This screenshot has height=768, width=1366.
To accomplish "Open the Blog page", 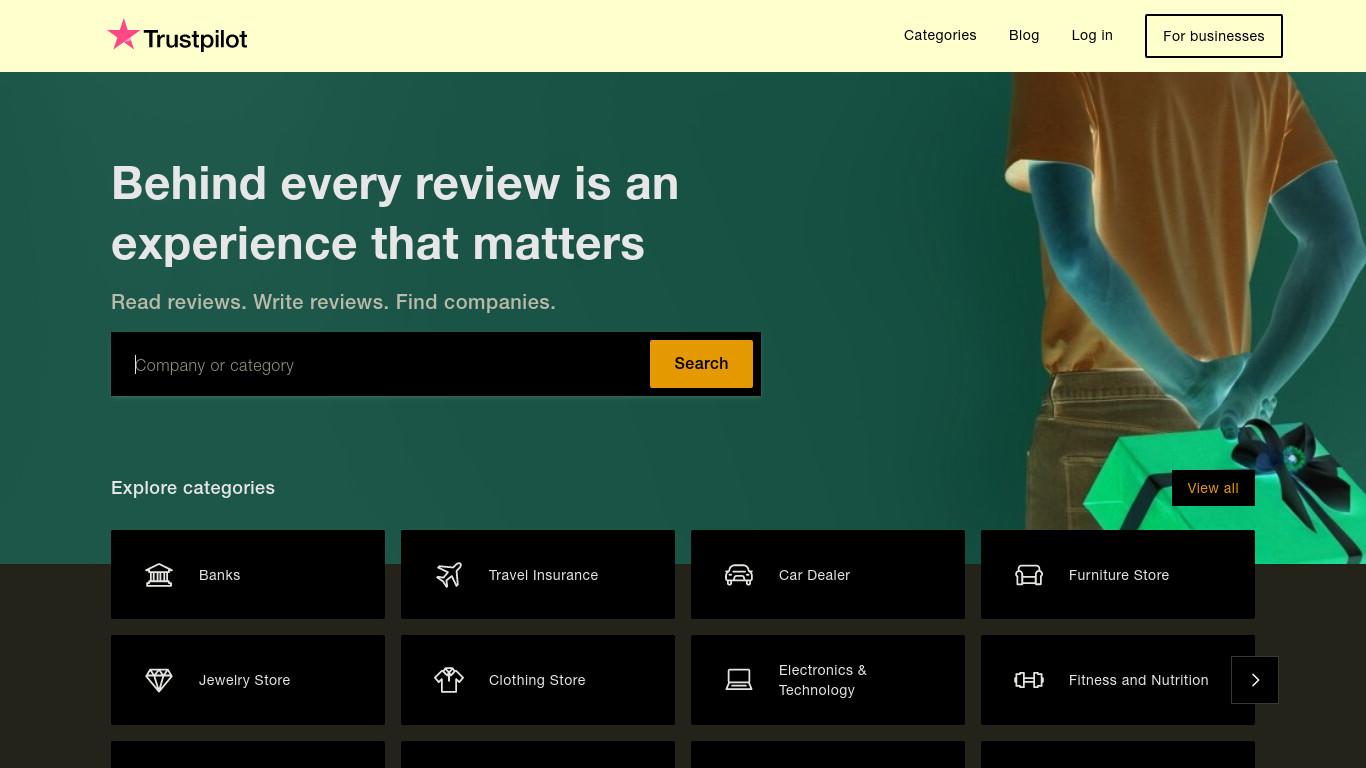I will 1024,35.
